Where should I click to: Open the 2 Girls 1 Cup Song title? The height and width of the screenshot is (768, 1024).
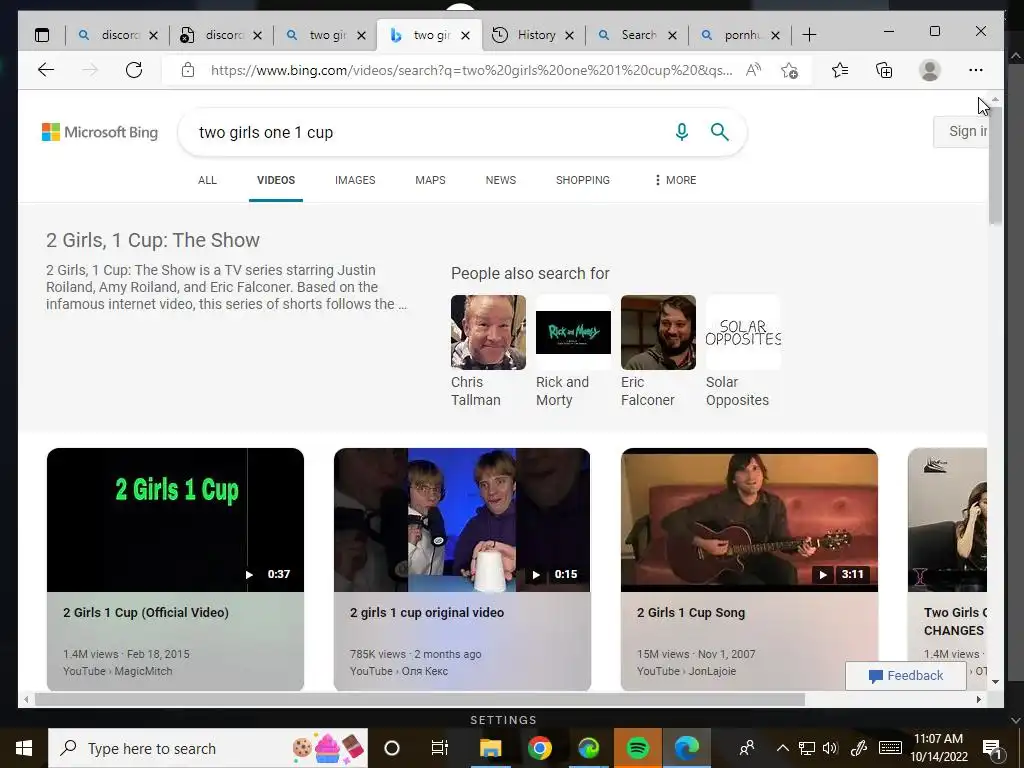[691, 613]
